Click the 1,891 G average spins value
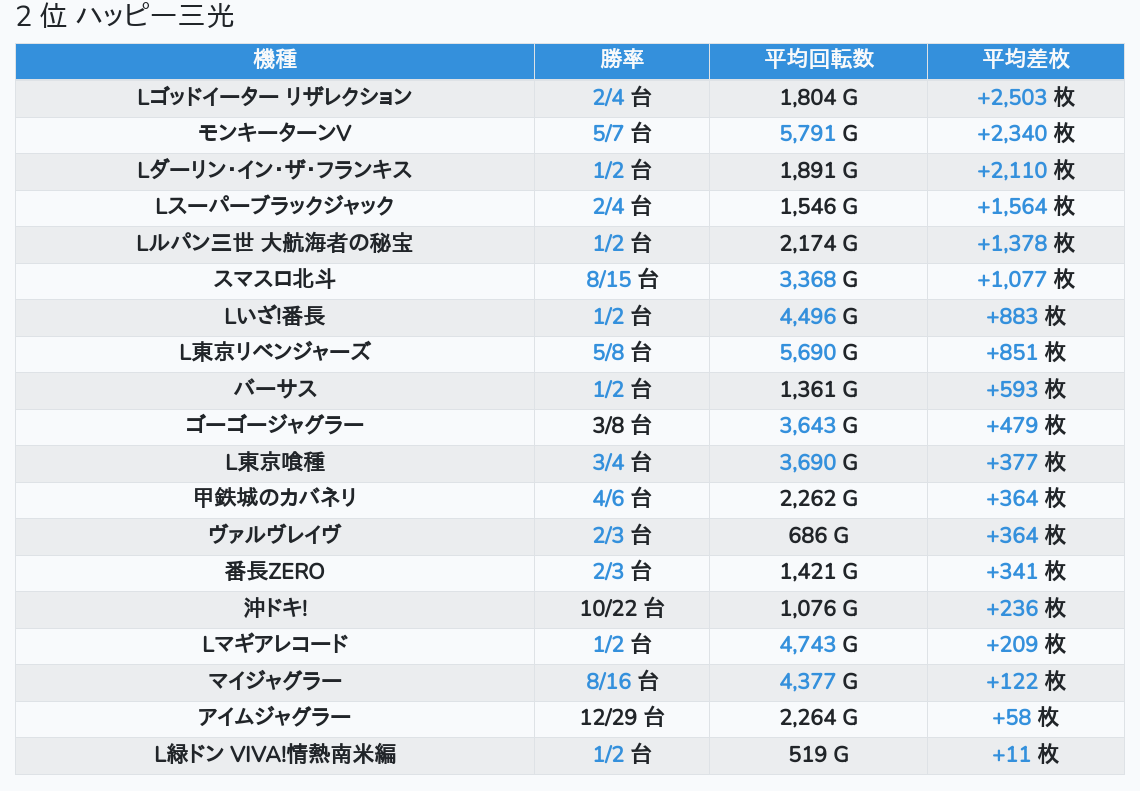1140x791 pixels. pyautogui.click(x=819, y=170)
